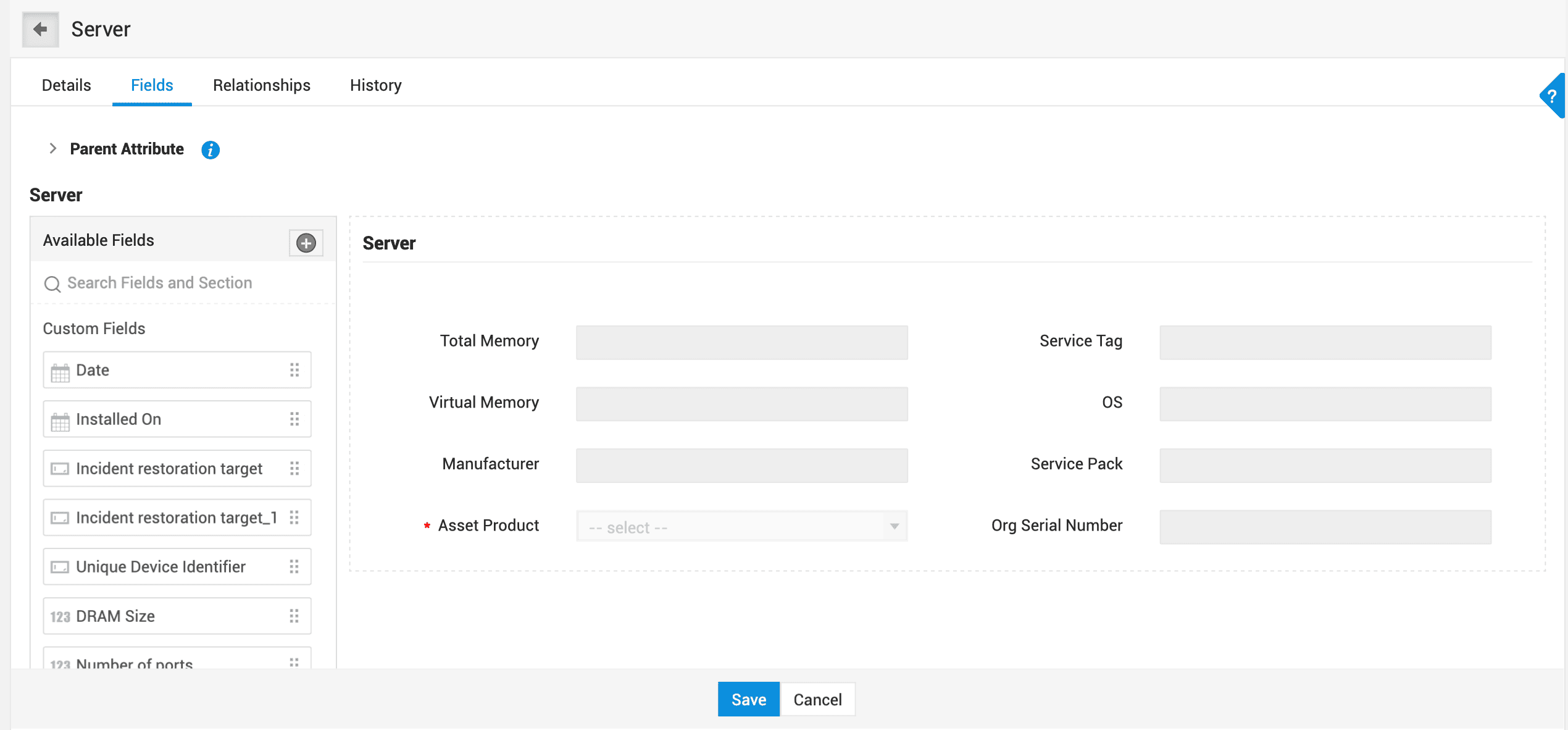Switch to the Details tab
This screenshot has width=1568, height=730.
67,85
